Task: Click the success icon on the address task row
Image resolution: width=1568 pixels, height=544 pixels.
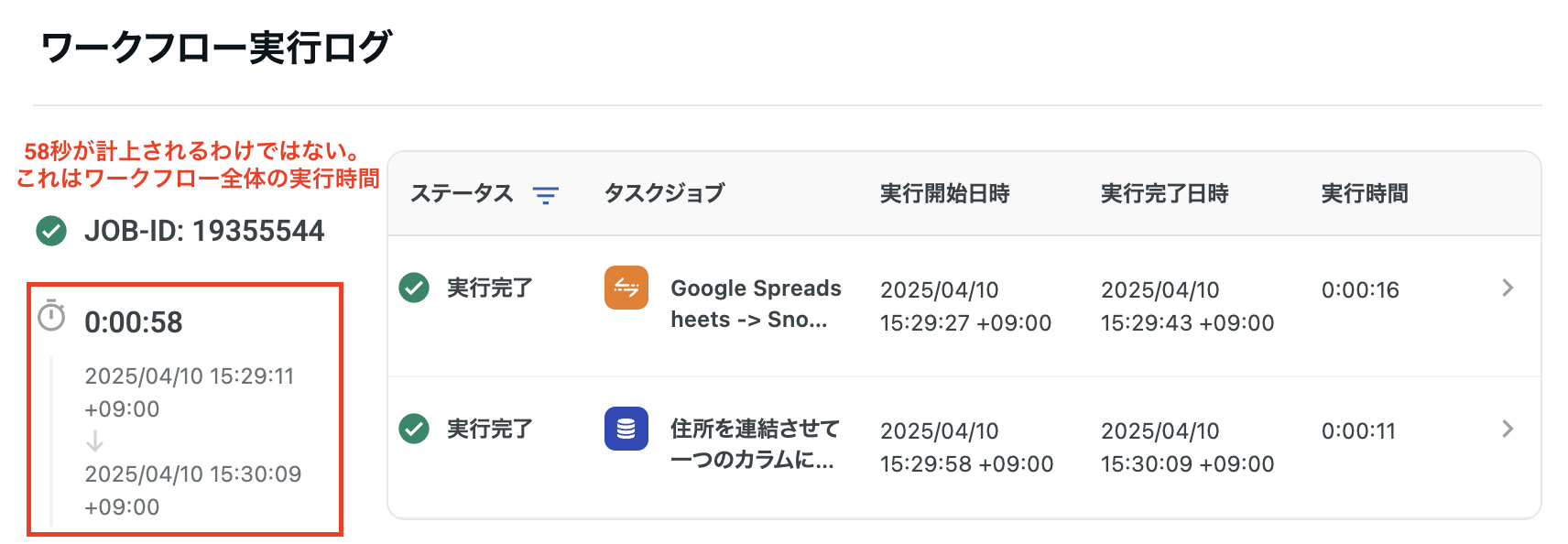Action: click(414, 428)
